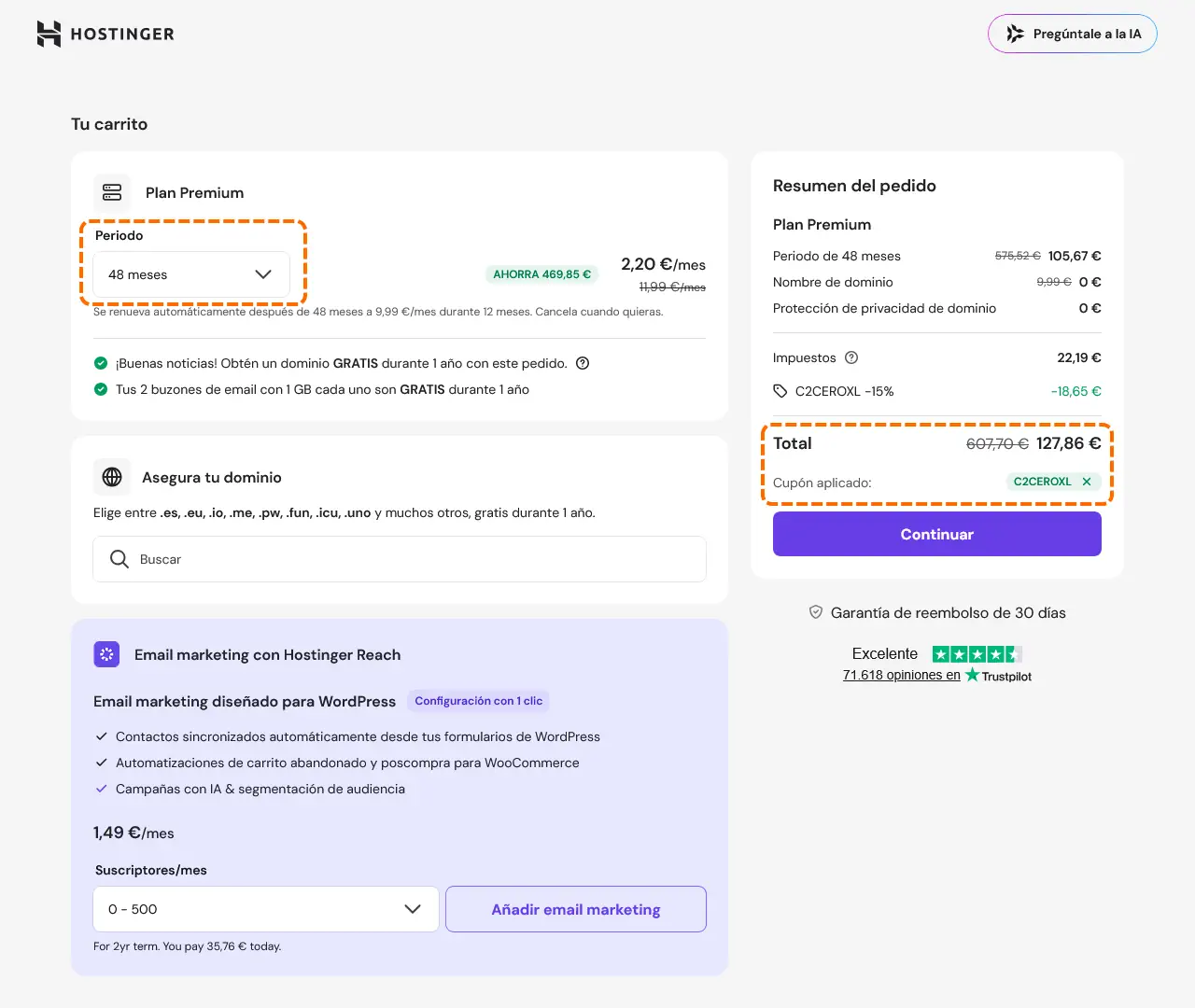Remove the C2CEROXL coupon with the X
Viewport: 1195px width, 1008px height.
point(1087,482)
